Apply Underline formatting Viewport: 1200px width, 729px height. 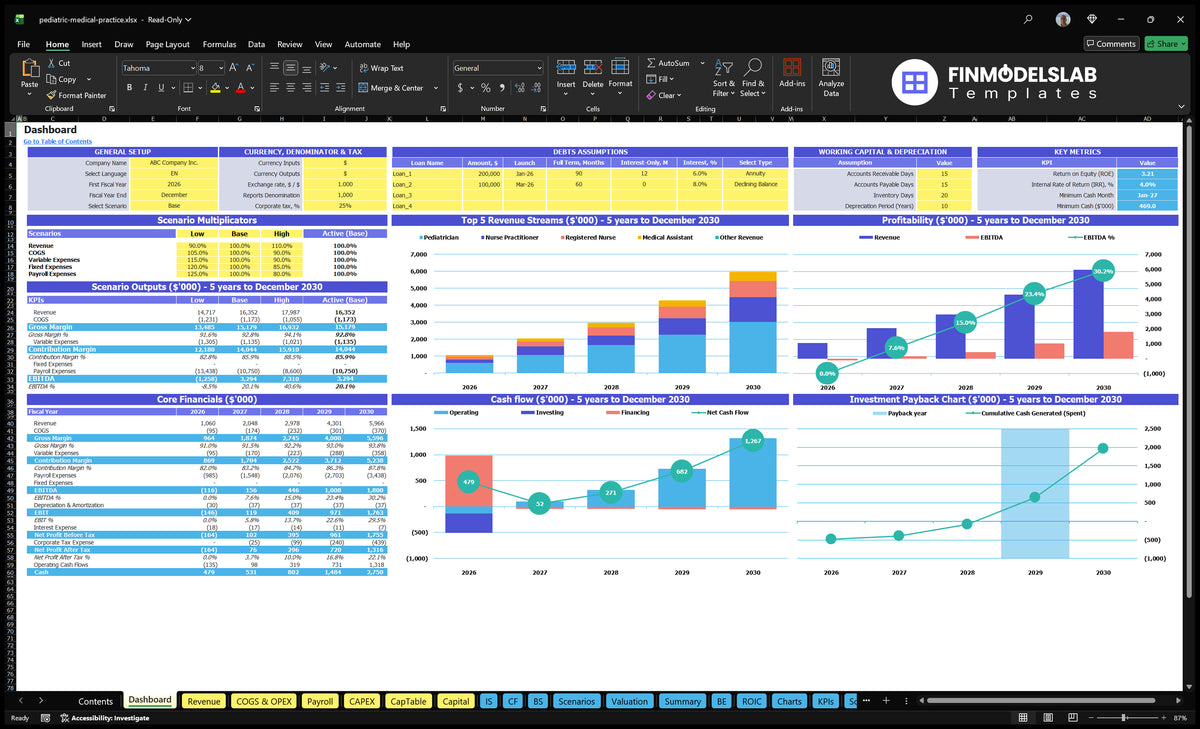(x=161, y=87)
